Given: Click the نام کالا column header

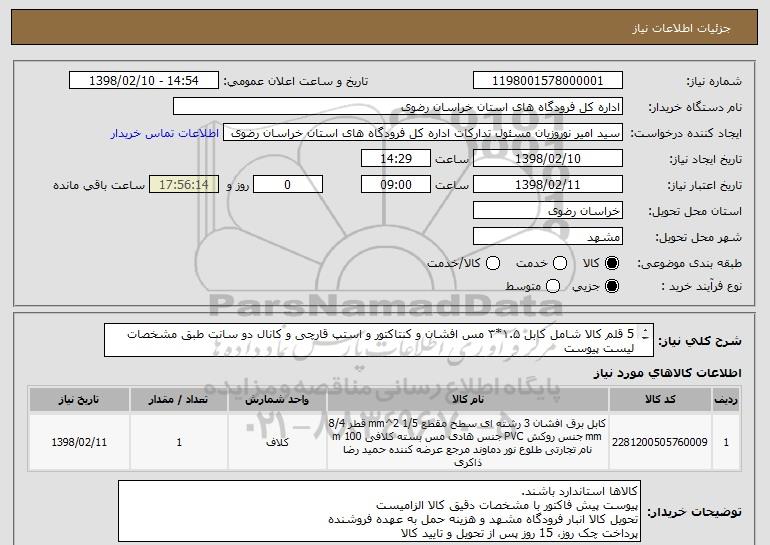Looking at the screenshot, I should point(468,400).
